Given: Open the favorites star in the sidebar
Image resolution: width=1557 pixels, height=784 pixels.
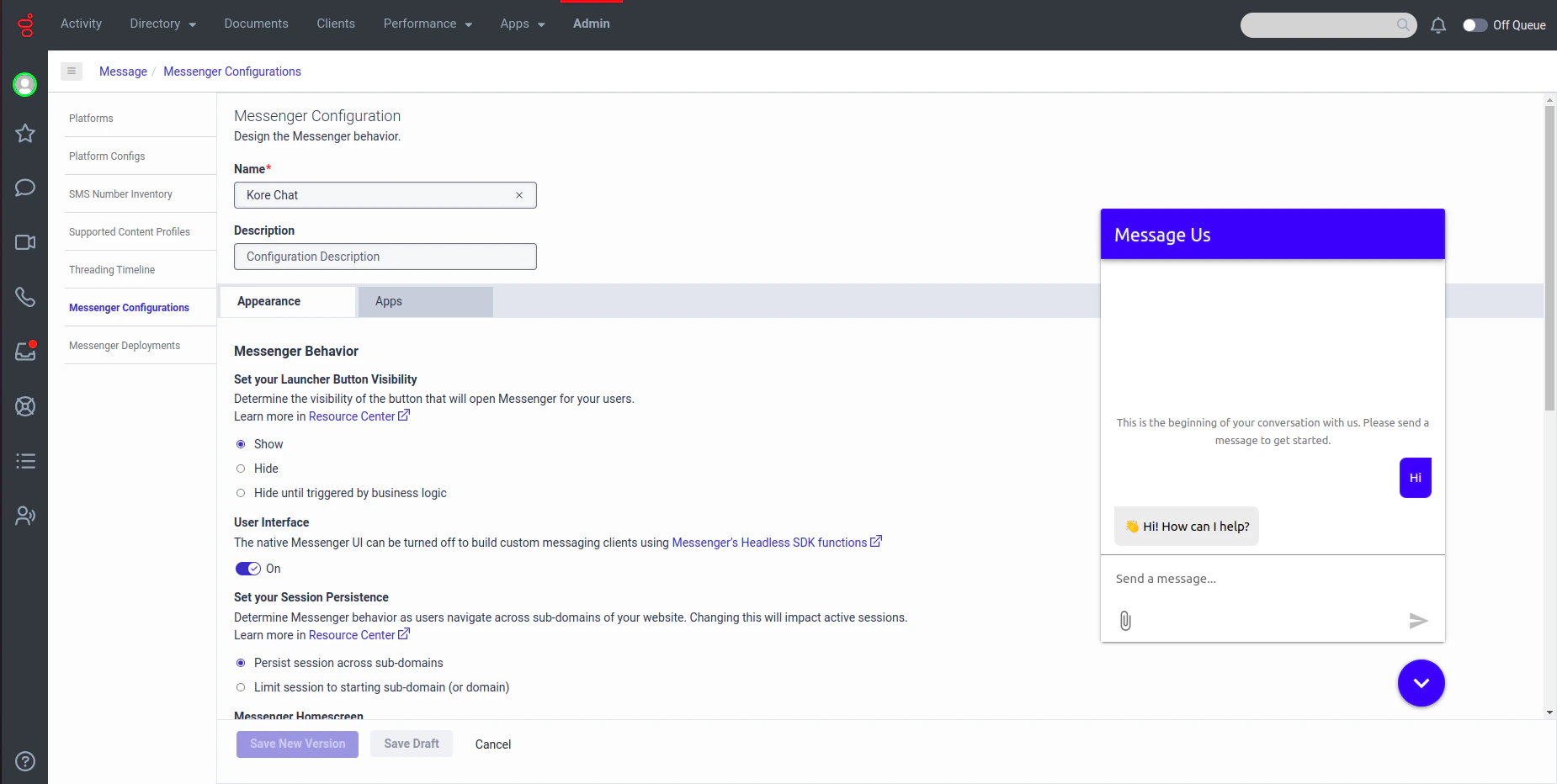Looking at the screenshot, I should pos(24,133).
